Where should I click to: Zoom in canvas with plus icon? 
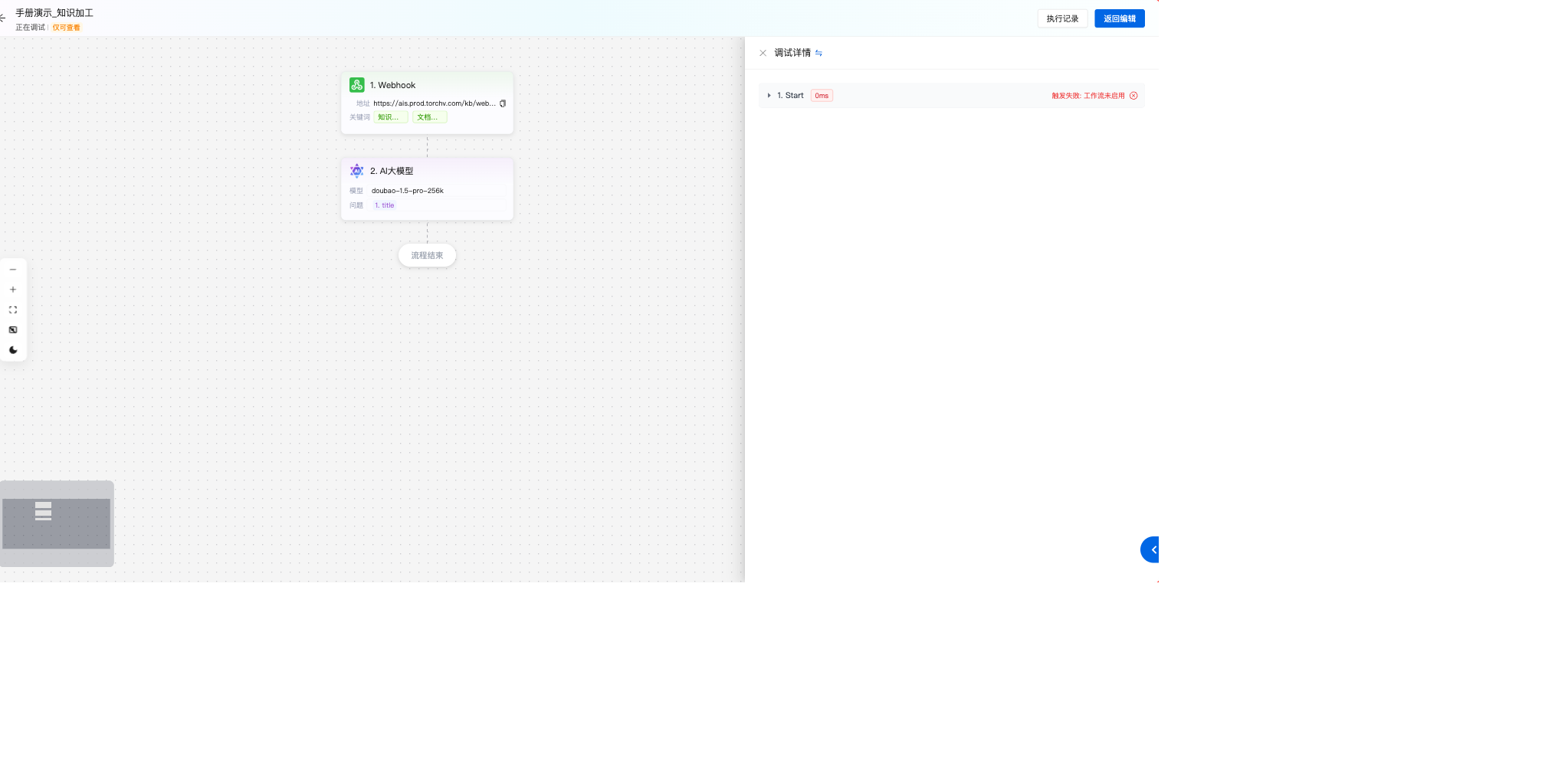tap(13, 290)
